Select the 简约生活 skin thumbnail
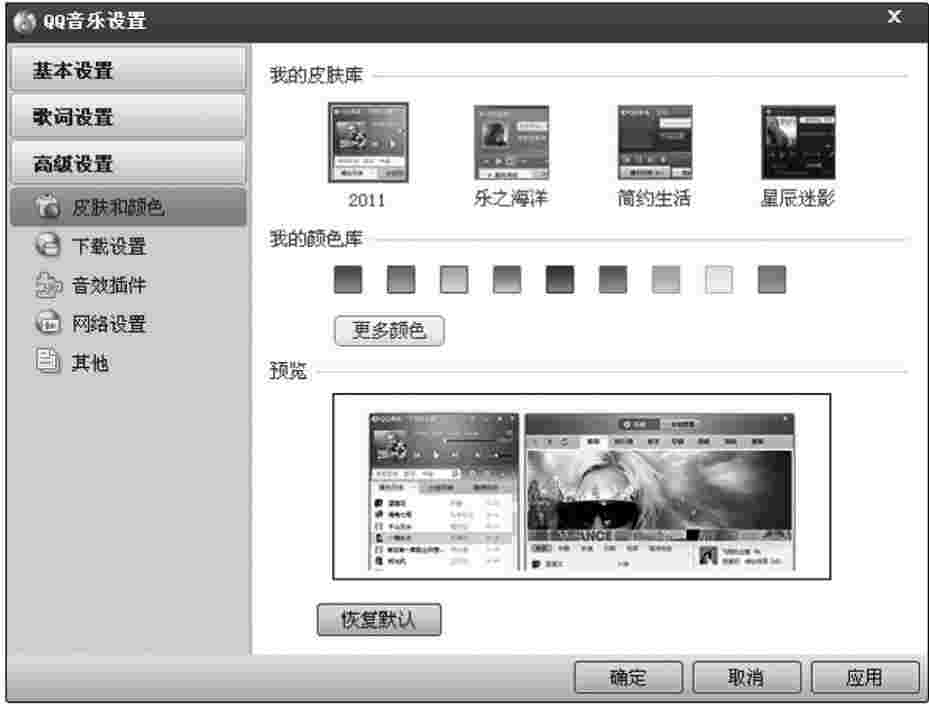929x704 pixels. tap(654, 143)
